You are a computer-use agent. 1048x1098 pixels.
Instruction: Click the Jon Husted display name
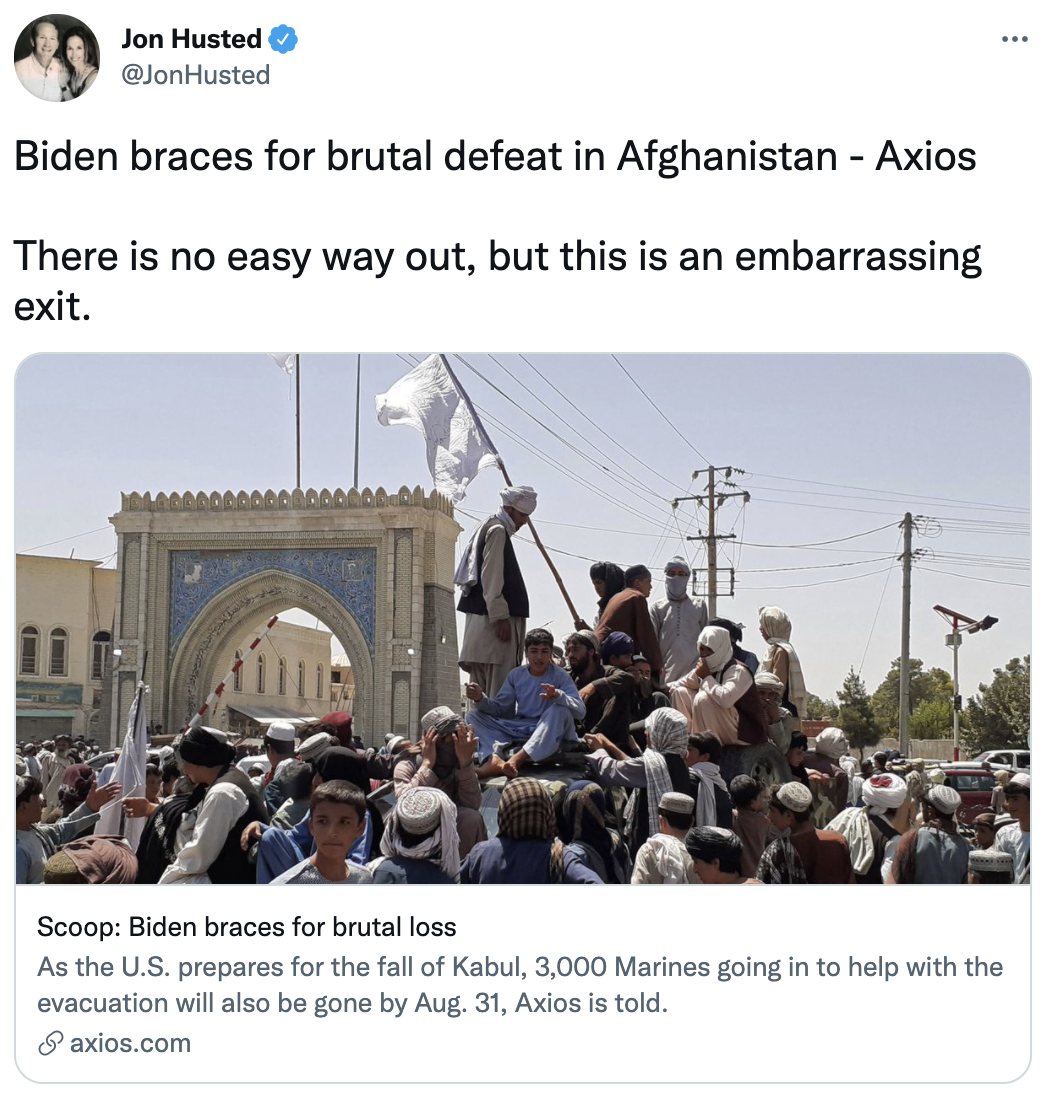click(192, 39)
